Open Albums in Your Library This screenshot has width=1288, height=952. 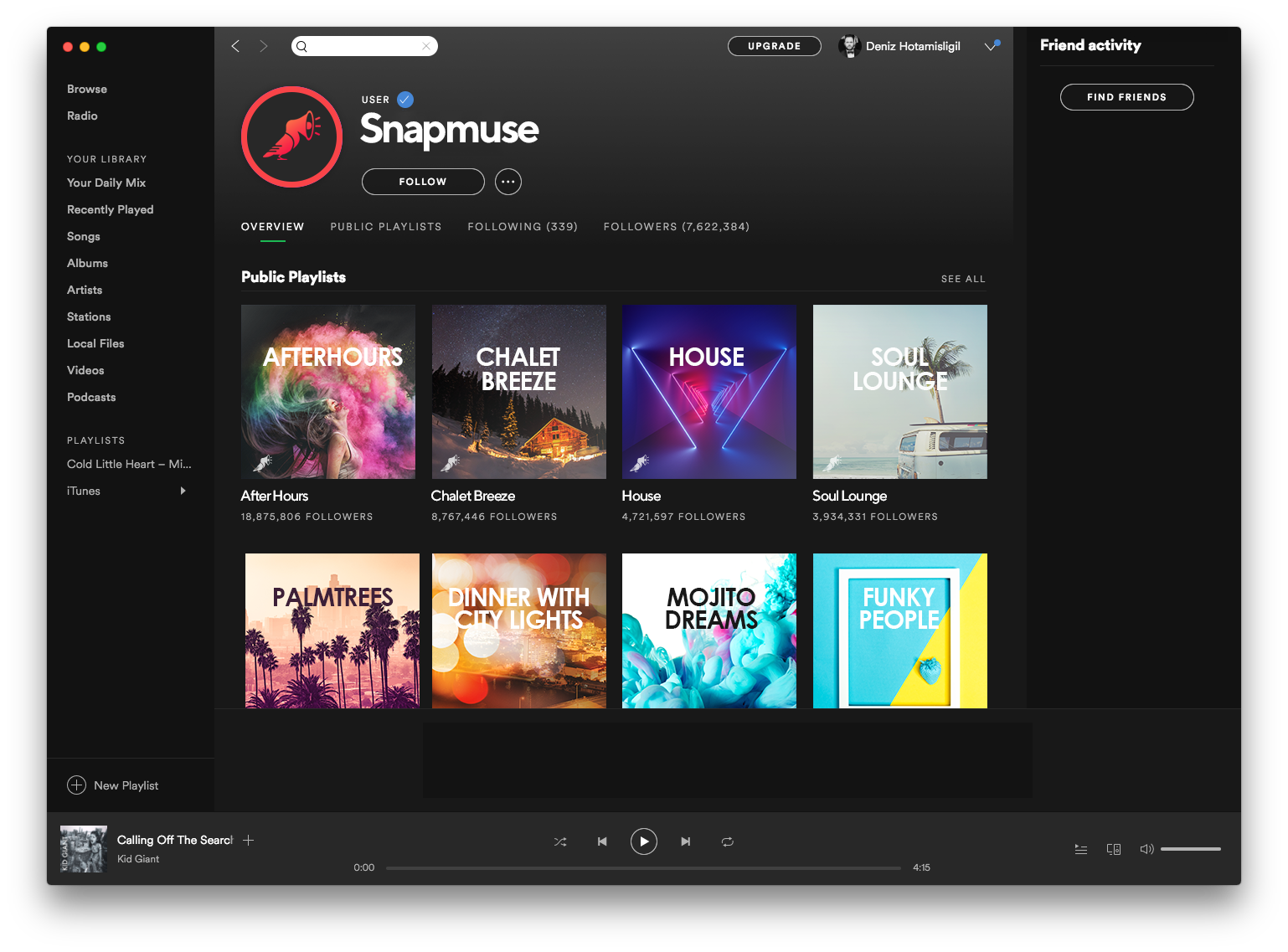[87, 263]
